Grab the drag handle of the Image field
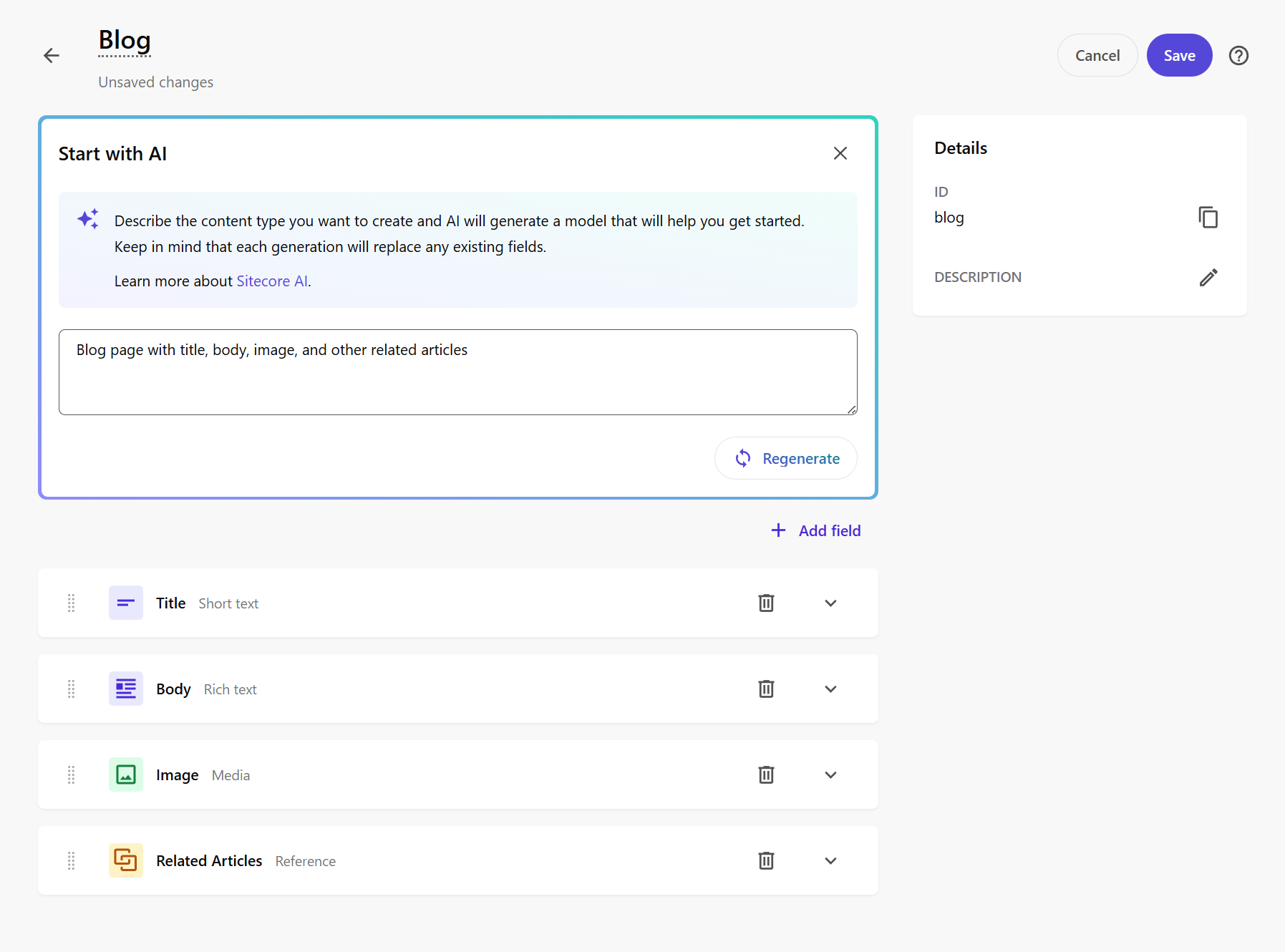This screenshot has width=1285, height=952. (x=71, y=774)
